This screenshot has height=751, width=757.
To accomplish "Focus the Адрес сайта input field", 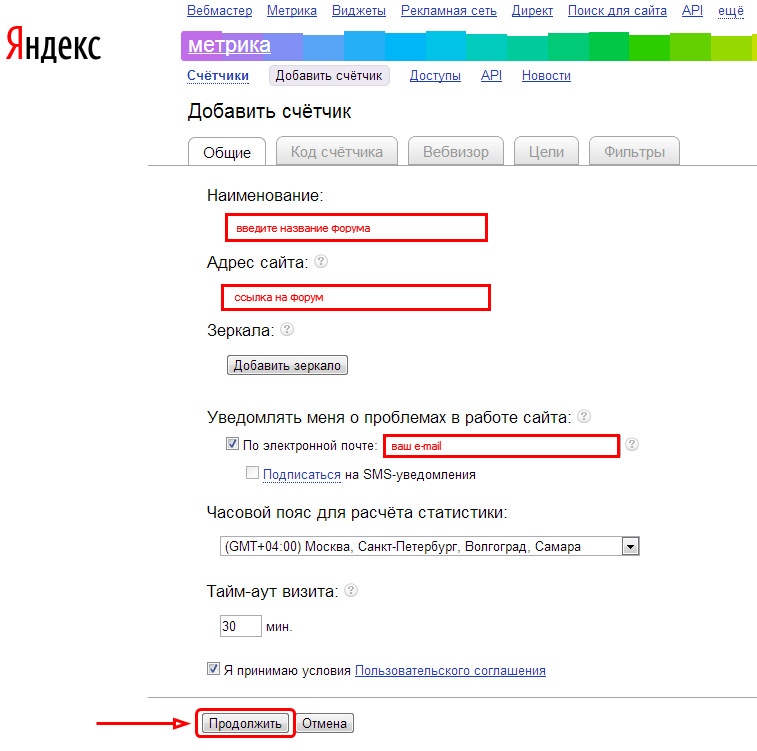I will point(356,297).
